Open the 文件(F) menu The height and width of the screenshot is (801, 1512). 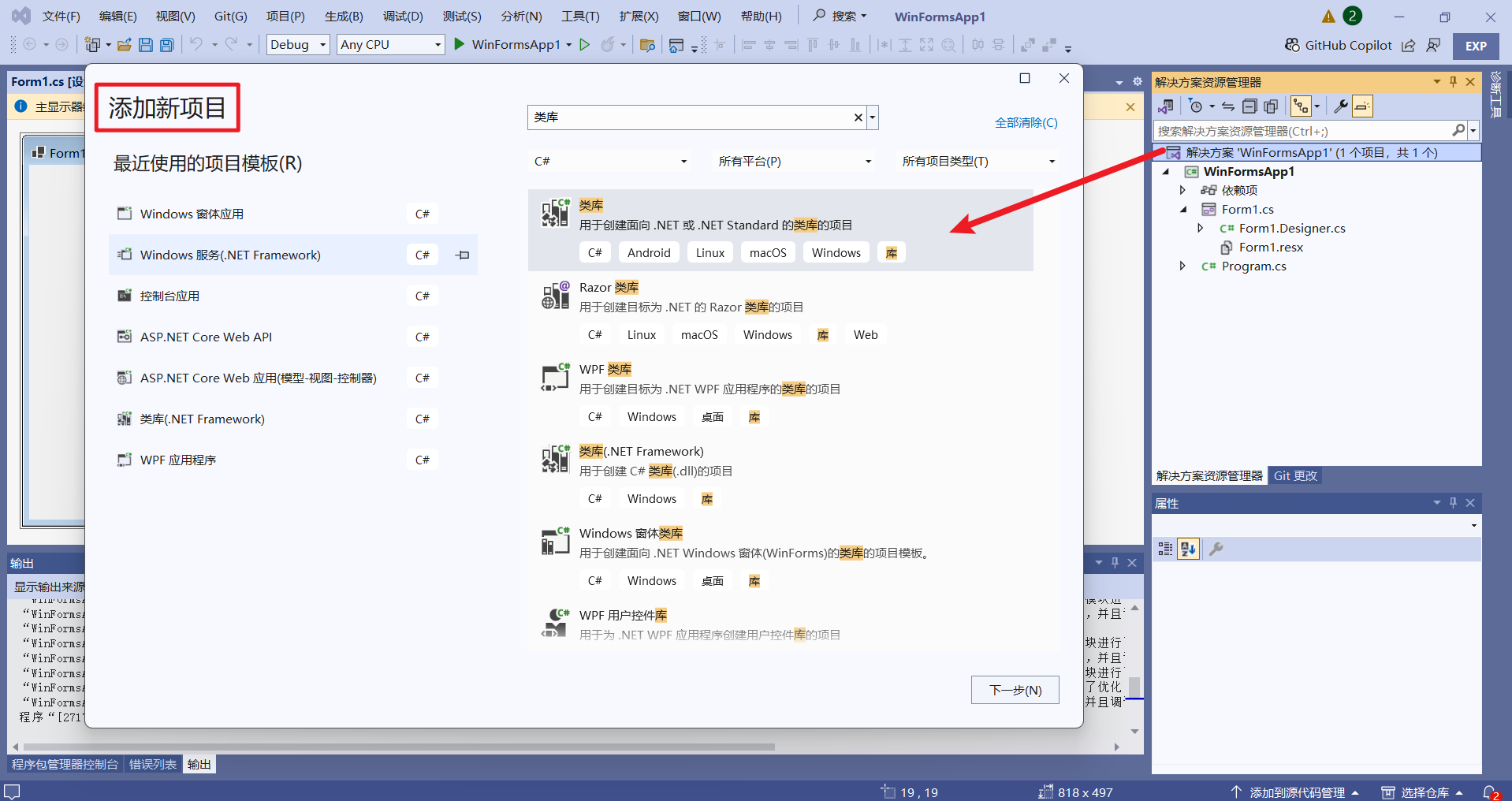pyautogui.click(x=61, y=17)
